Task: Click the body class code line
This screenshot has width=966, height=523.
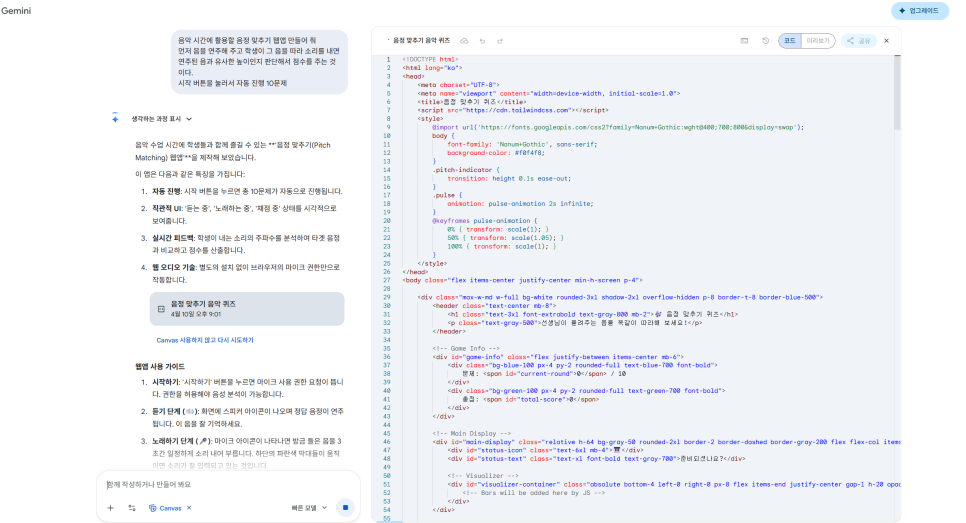Action: pos(522,280)
